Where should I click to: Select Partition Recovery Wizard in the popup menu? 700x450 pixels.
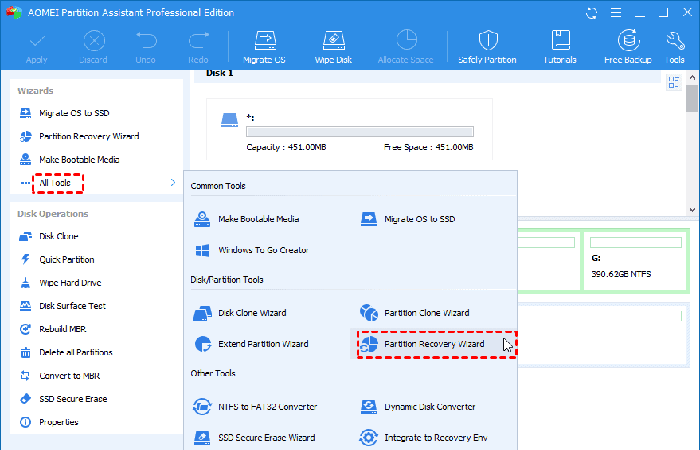(434, 344)
